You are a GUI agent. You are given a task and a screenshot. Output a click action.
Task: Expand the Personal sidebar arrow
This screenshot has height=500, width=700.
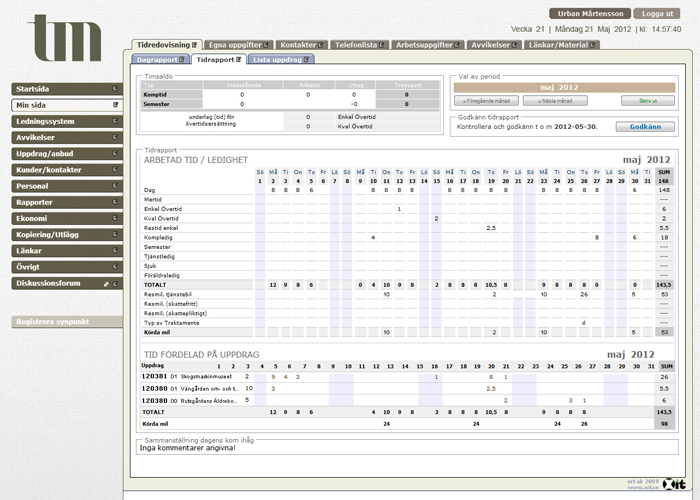(x=115, y=186)
